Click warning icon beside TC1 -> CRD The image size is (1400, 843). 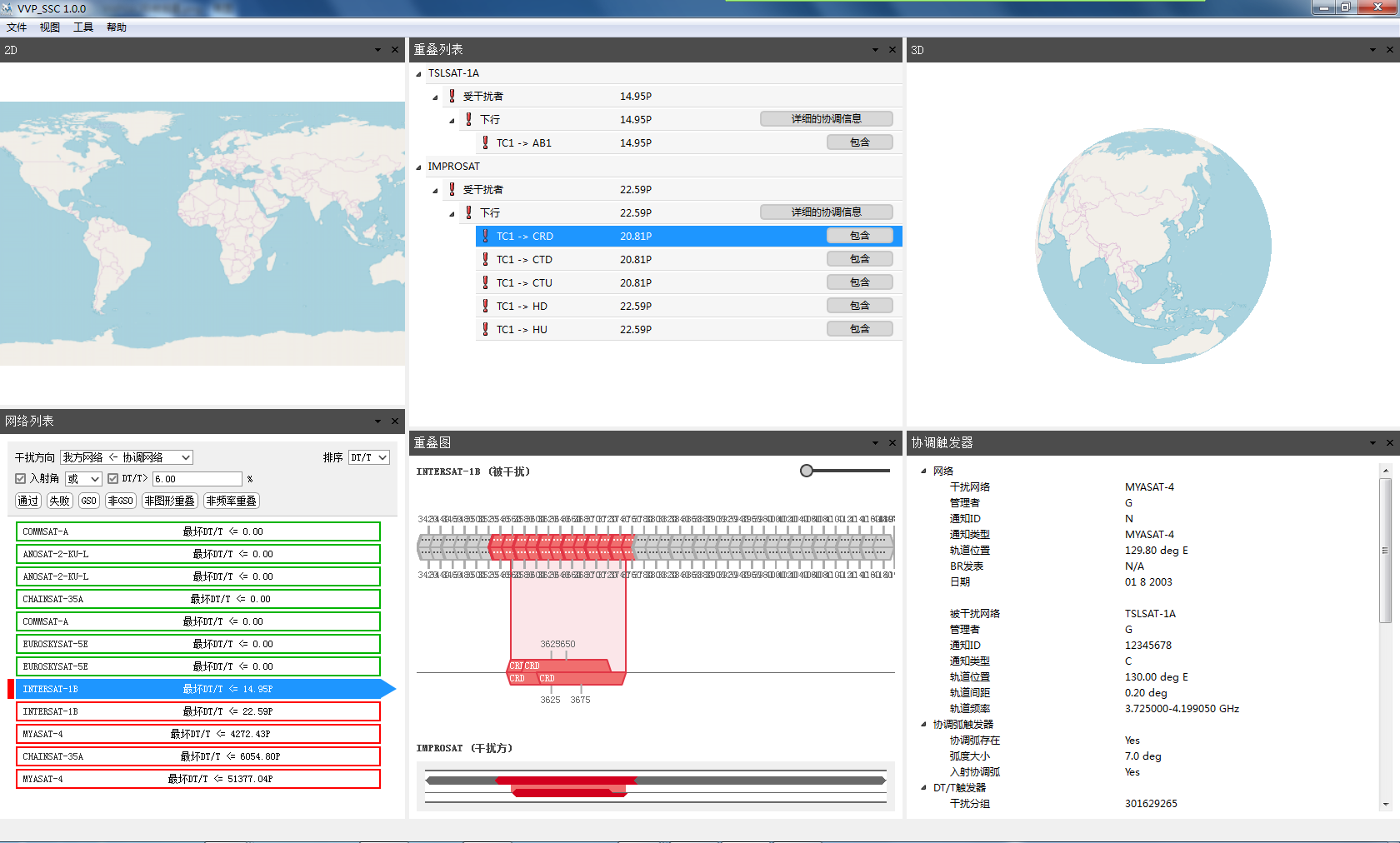point(486,236)
